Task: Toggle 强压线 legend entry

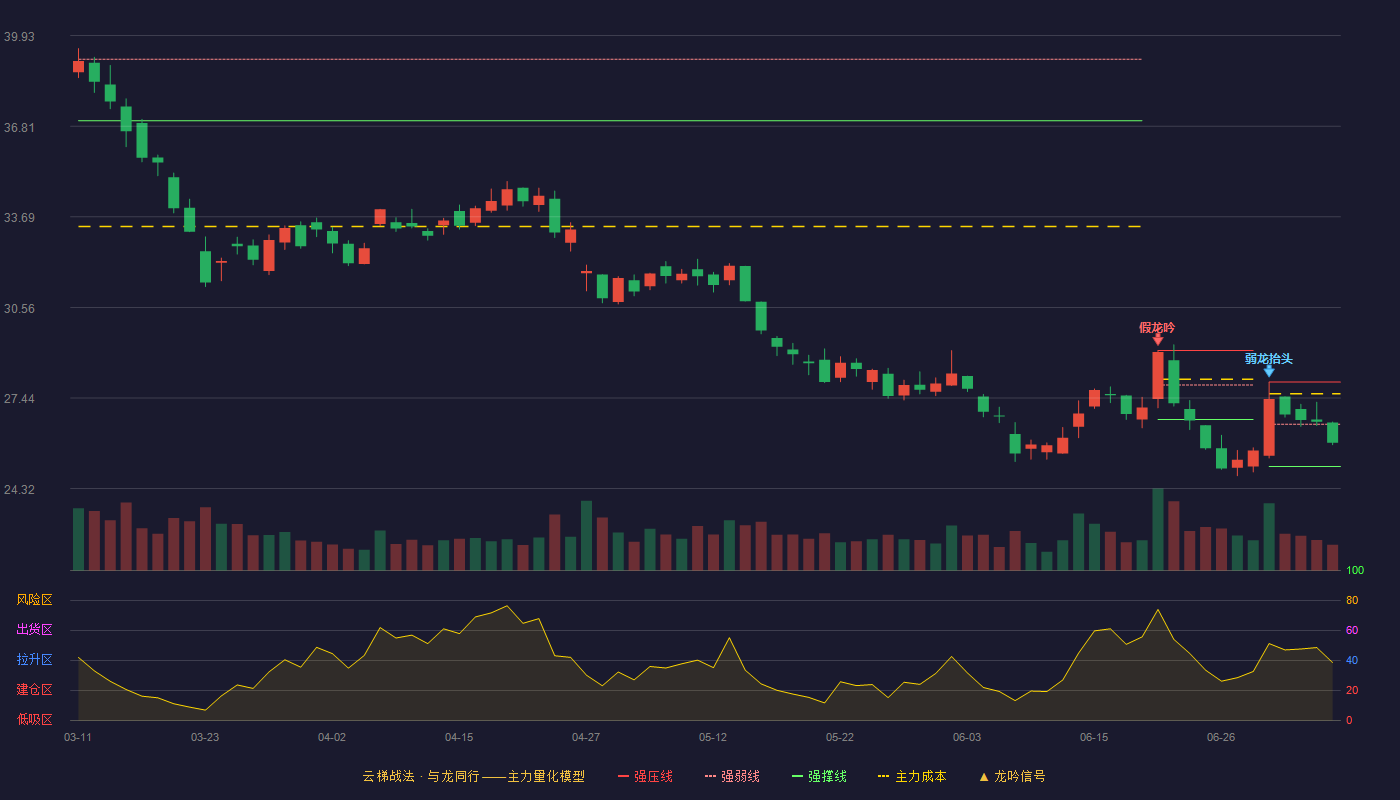Action: (645, 776)
